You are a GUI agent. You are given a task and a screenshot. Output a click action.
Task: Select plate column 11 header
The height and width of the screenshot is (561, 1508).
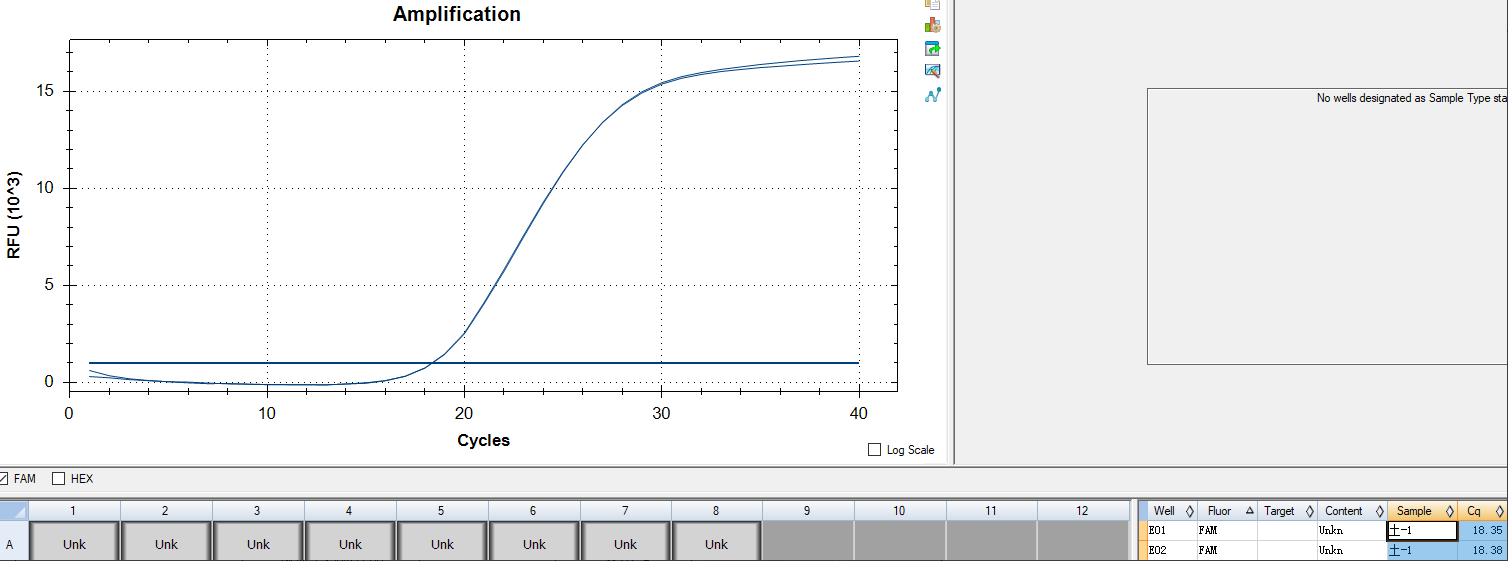(992, 511)
